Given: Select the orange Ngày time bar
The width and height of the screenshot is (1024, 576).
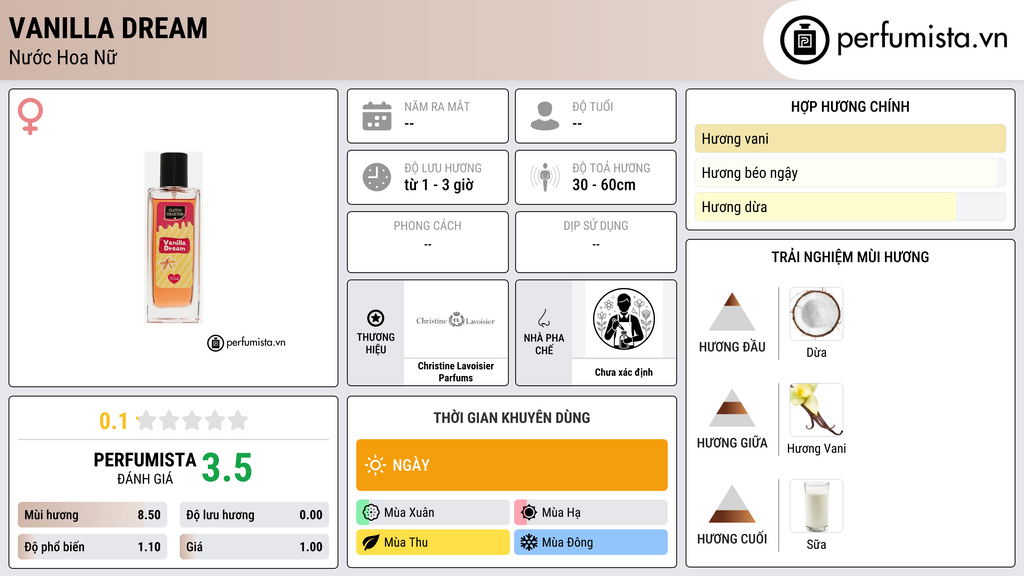Looking at the screenshot, I should pos(511,465).
